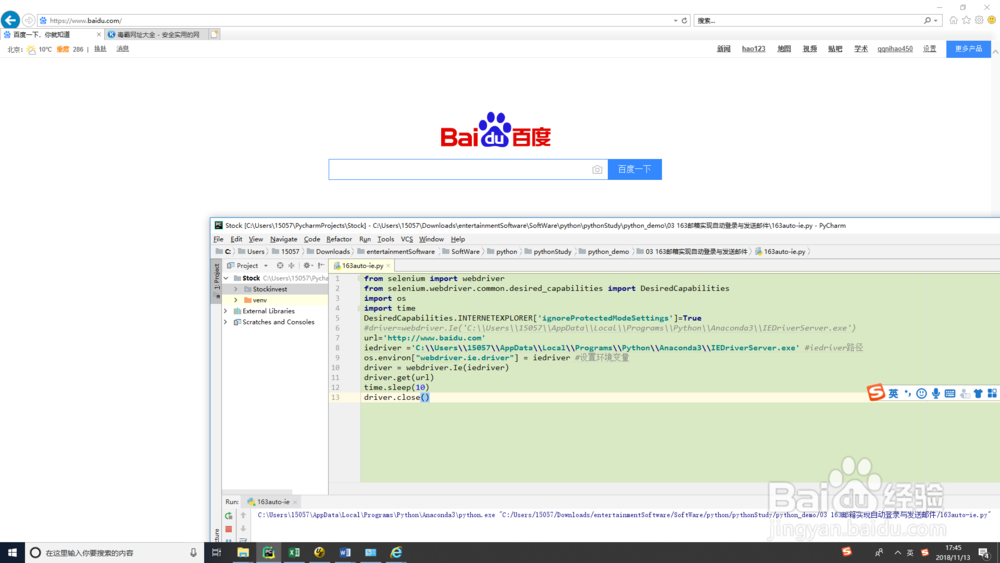Click taskbar clock showing 17:45
The image size is (1000, 563).
pyautogui.click(x=953, y=552)
